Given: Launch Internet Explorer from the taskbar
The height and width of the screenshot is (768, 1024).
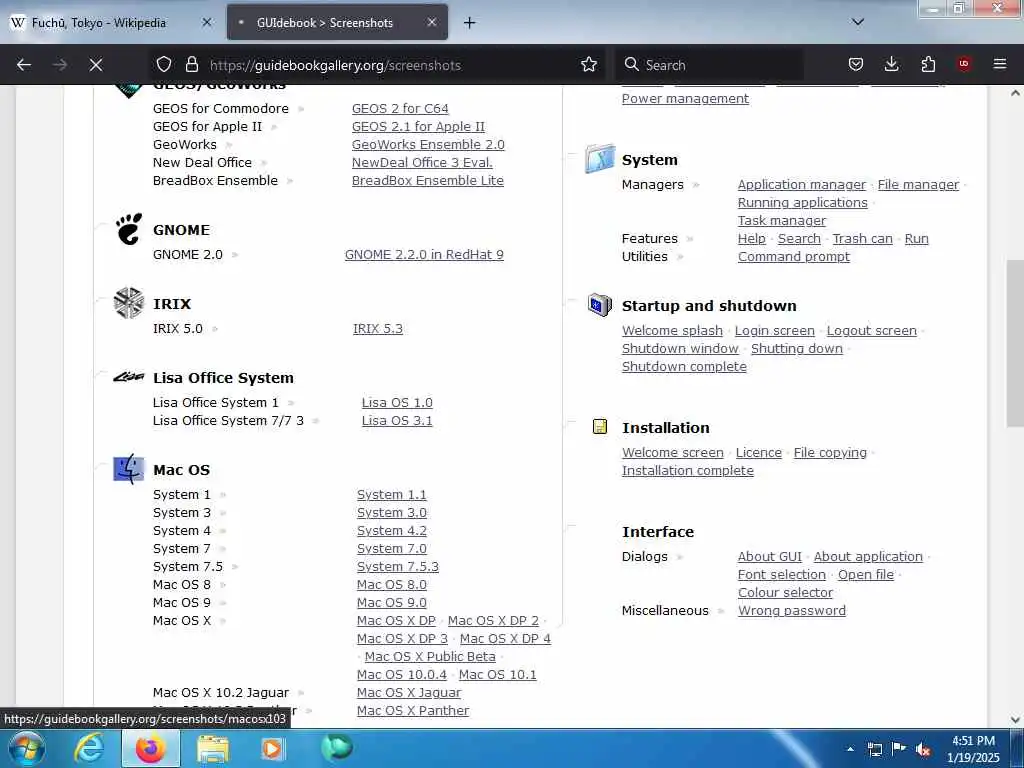Looking at the screenshot, I should pyautogui.click(x=89, y=748).
